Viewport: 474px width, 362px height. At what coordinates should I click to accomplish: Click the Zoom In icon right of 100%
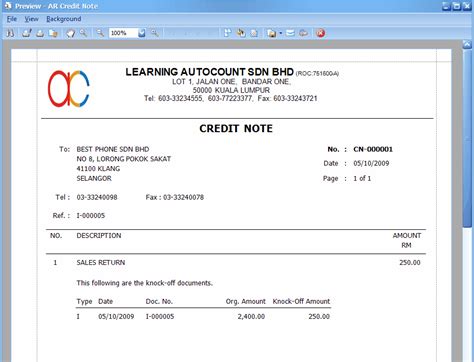click(154, 33)
